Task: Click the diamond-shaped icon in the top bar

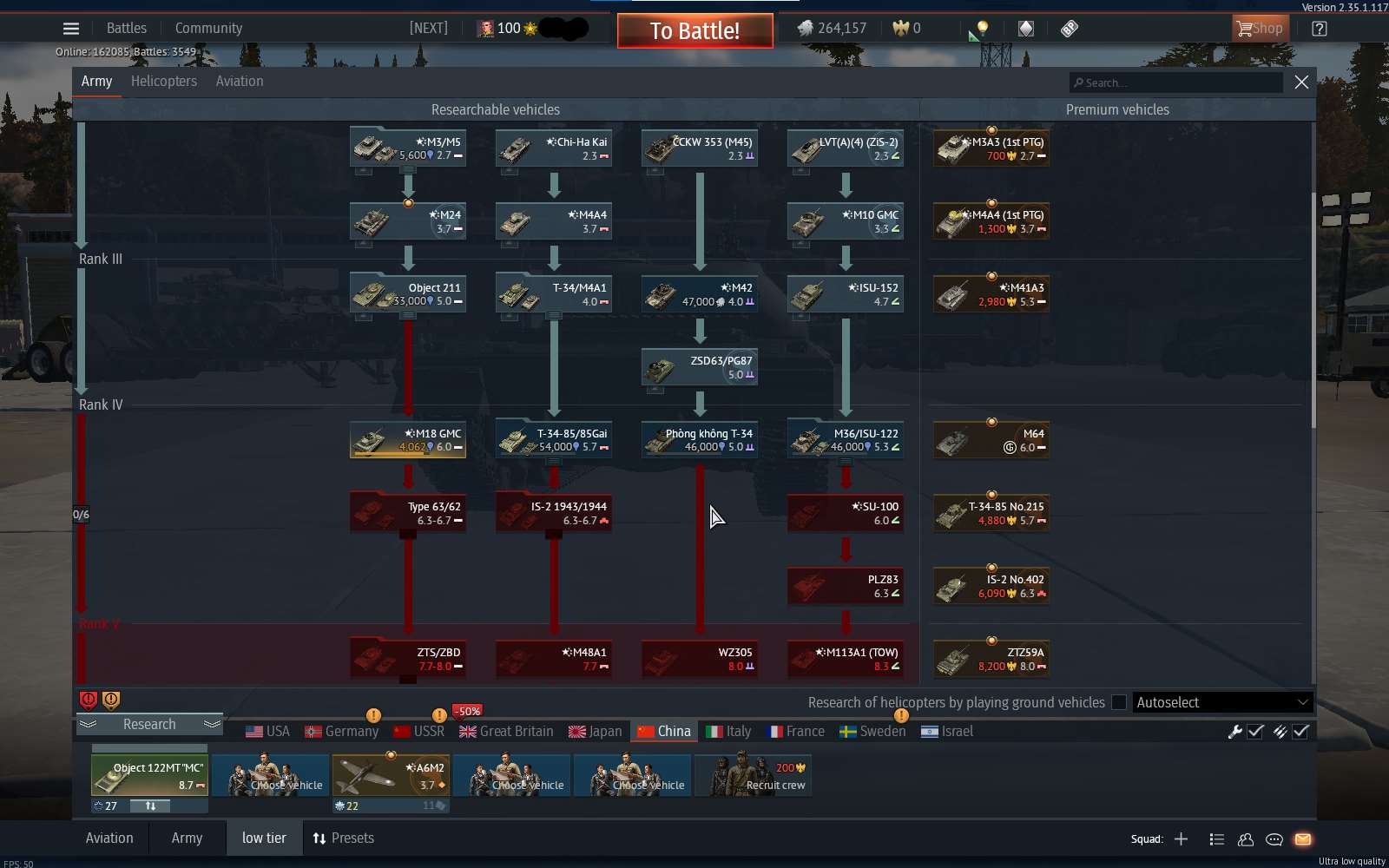Action: click(x=1026, y=29)
